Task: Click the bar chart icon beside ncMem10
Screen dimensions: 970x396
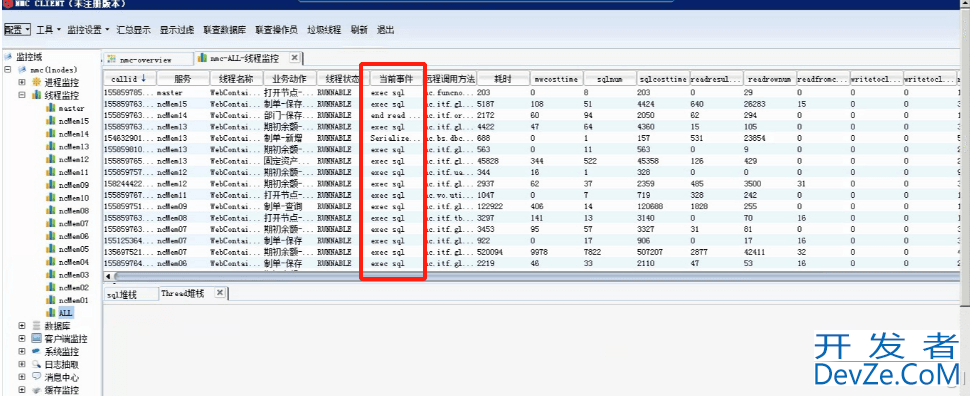Action: (x=51, y=198)
